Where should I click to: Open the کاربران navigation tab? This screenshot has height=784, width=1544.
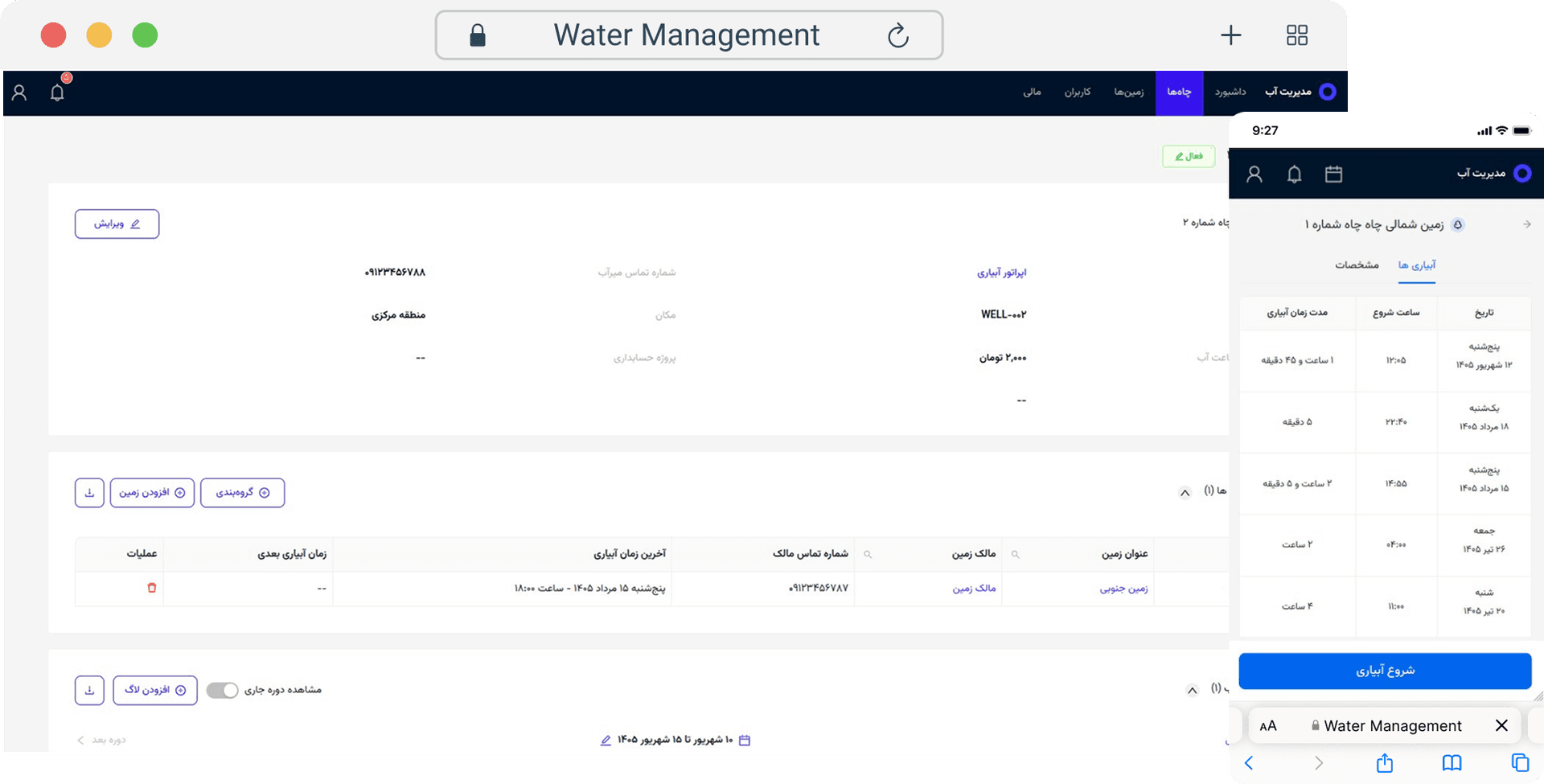(1078, 92)
